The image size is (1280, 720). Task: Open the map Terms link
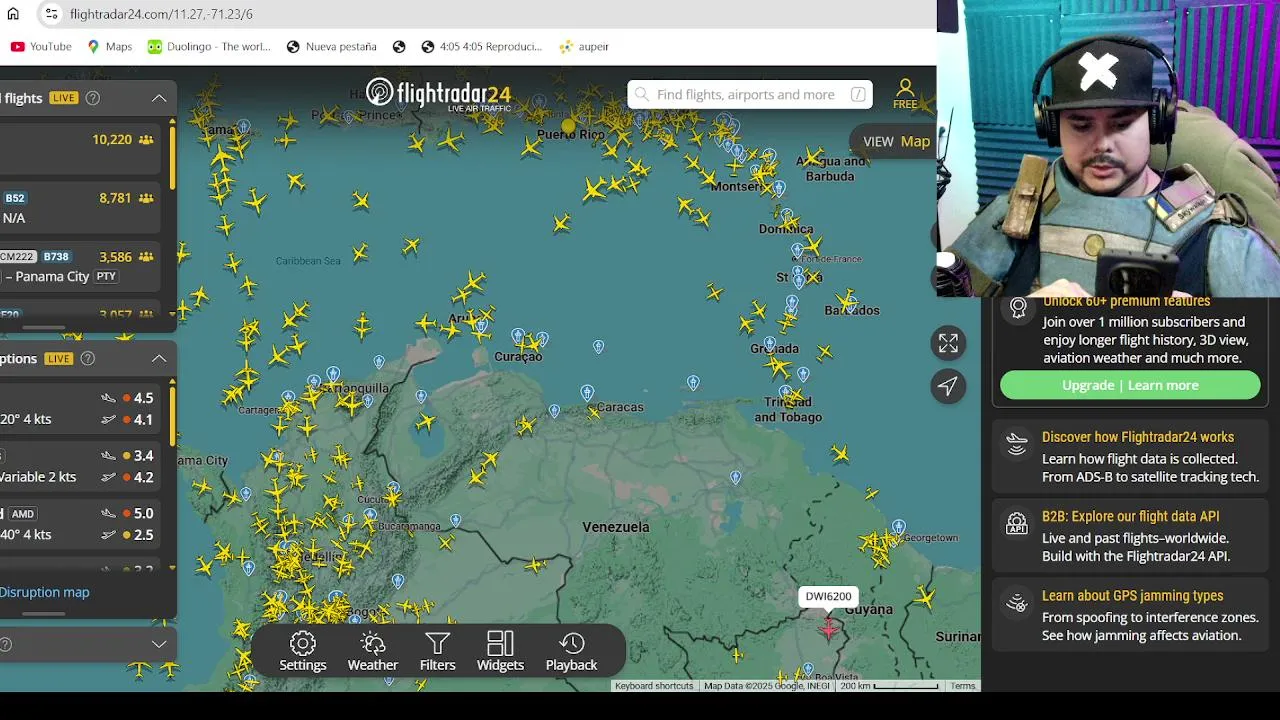tap(963, 686)
